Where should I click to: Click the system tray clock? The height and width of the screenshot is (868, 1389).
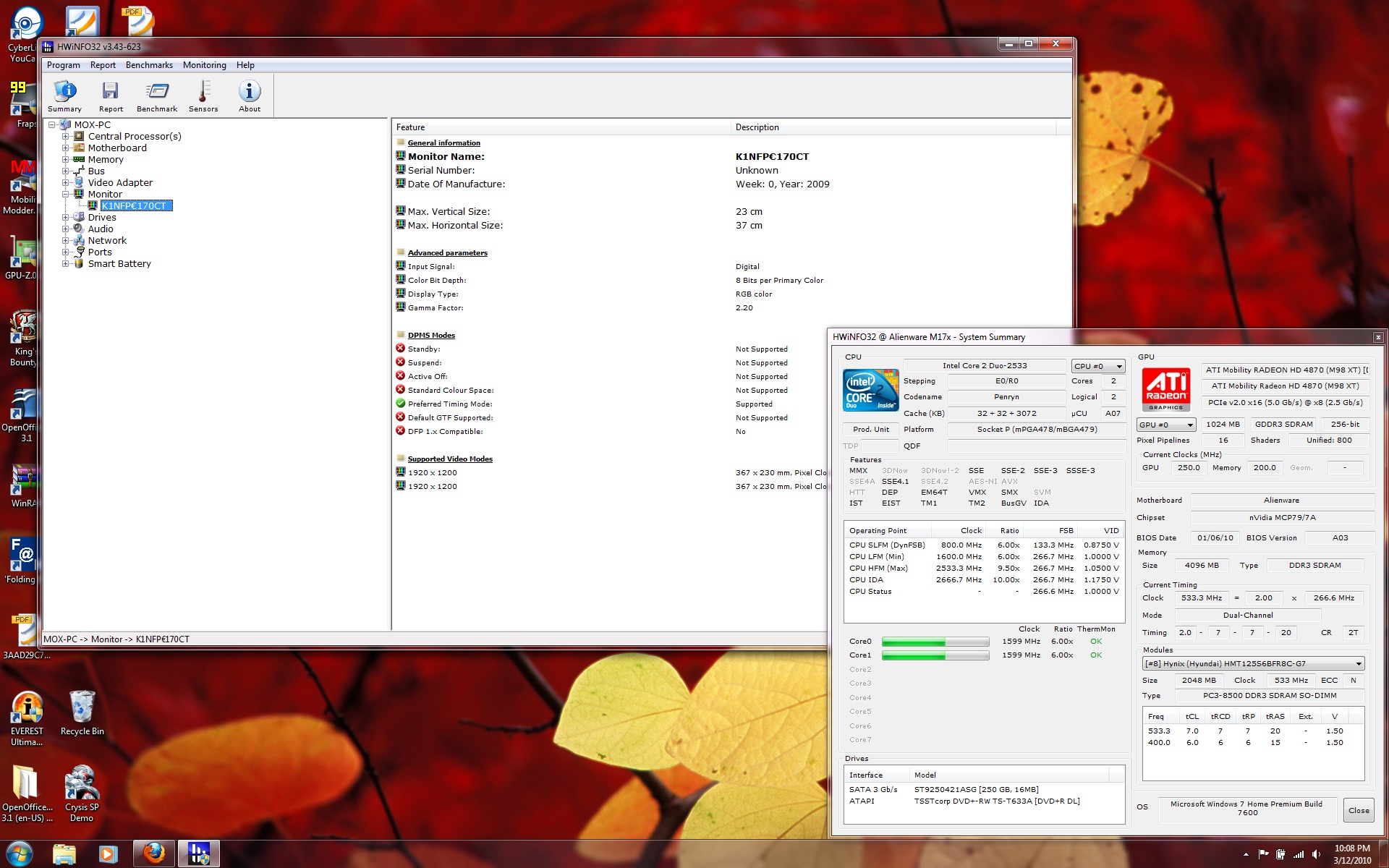[x=1352, y=854]
